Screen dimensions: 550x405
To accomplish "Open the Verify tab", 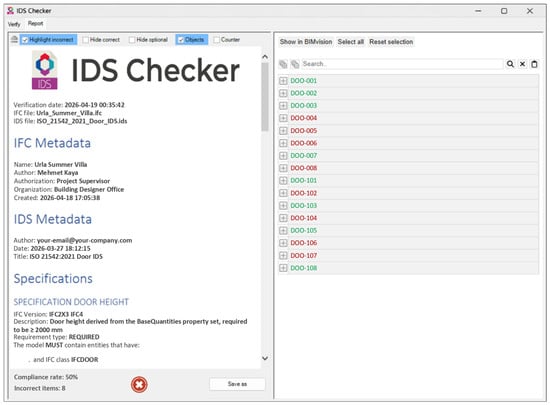I will coord(14,24).
